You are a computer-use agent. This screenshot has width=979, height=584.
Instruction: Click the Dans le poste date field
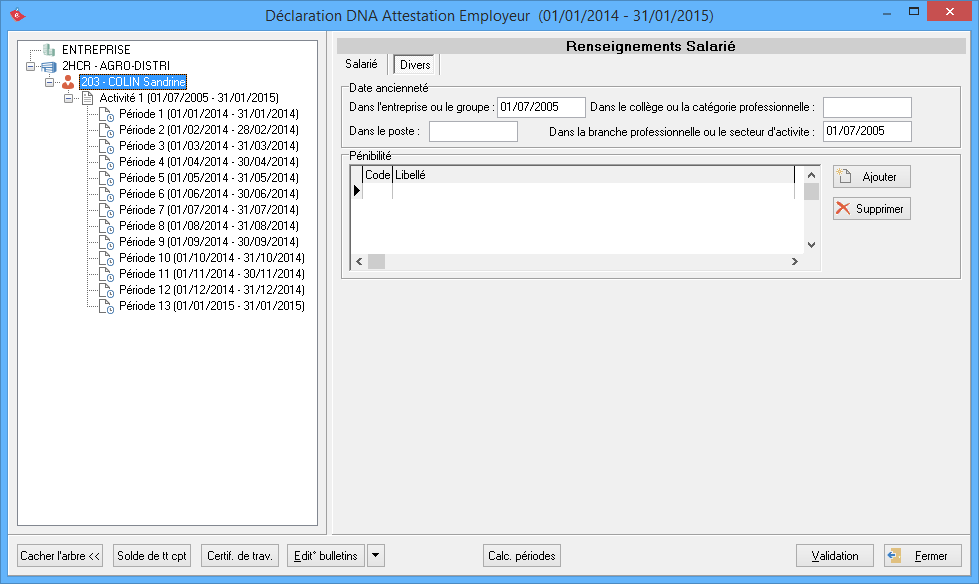pyautogui.click(x=473, y=131)
